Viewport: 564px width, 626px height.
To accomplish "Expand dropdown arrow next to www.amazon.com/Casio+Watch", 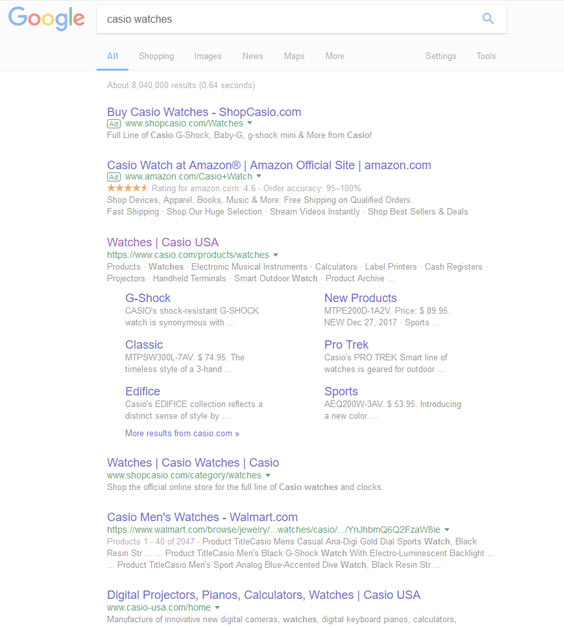I will [x=259, y=176].
